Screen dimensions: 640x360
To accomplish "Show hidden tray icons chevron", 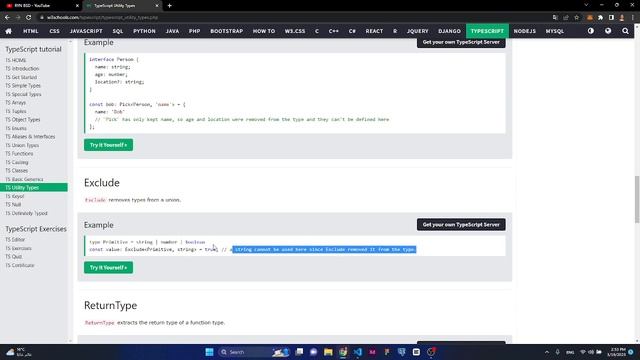I will click(547, 352).
